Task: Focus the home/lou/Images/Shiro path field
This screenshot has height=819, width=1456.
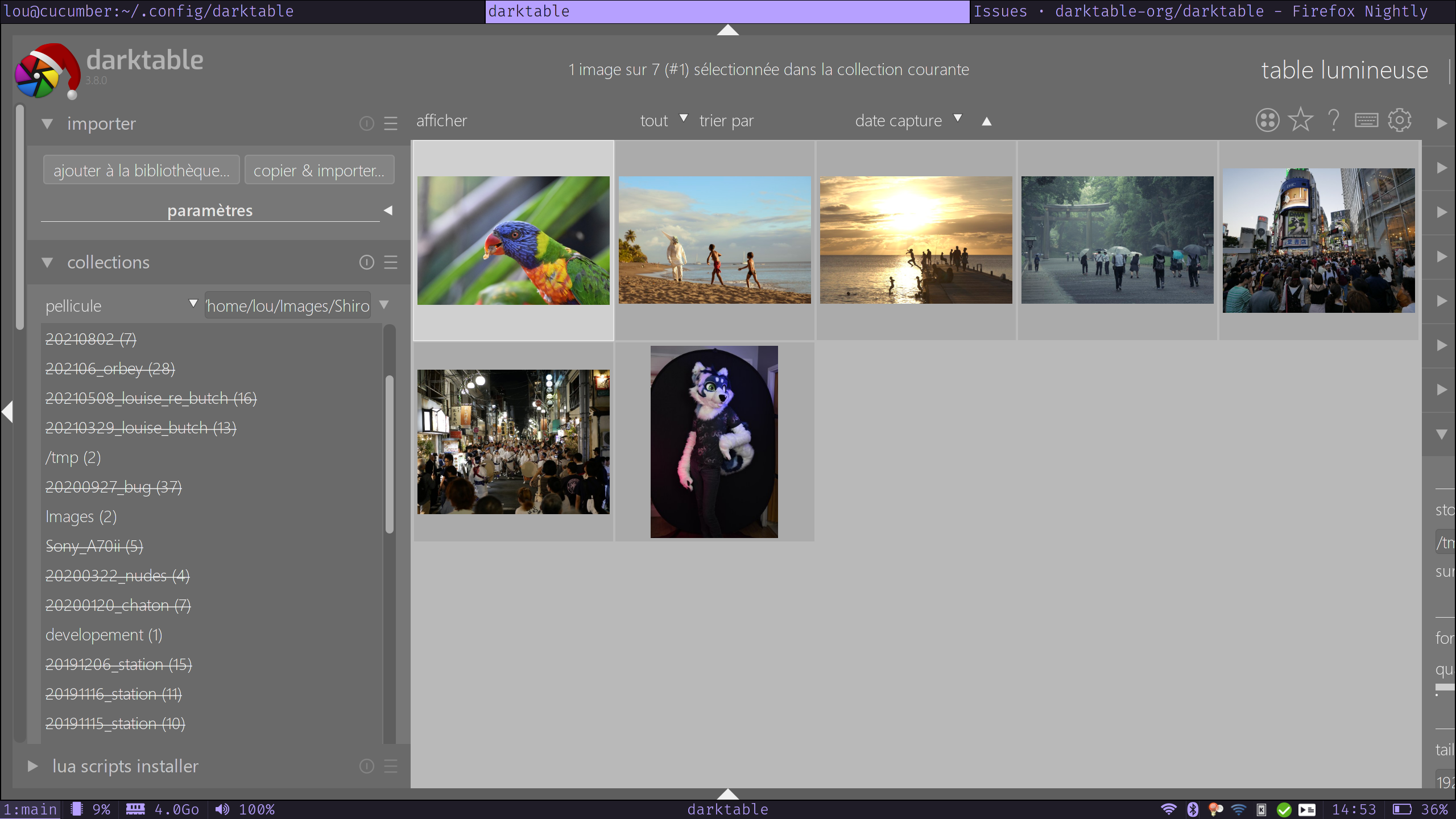Action: click(x=288, y=305)
